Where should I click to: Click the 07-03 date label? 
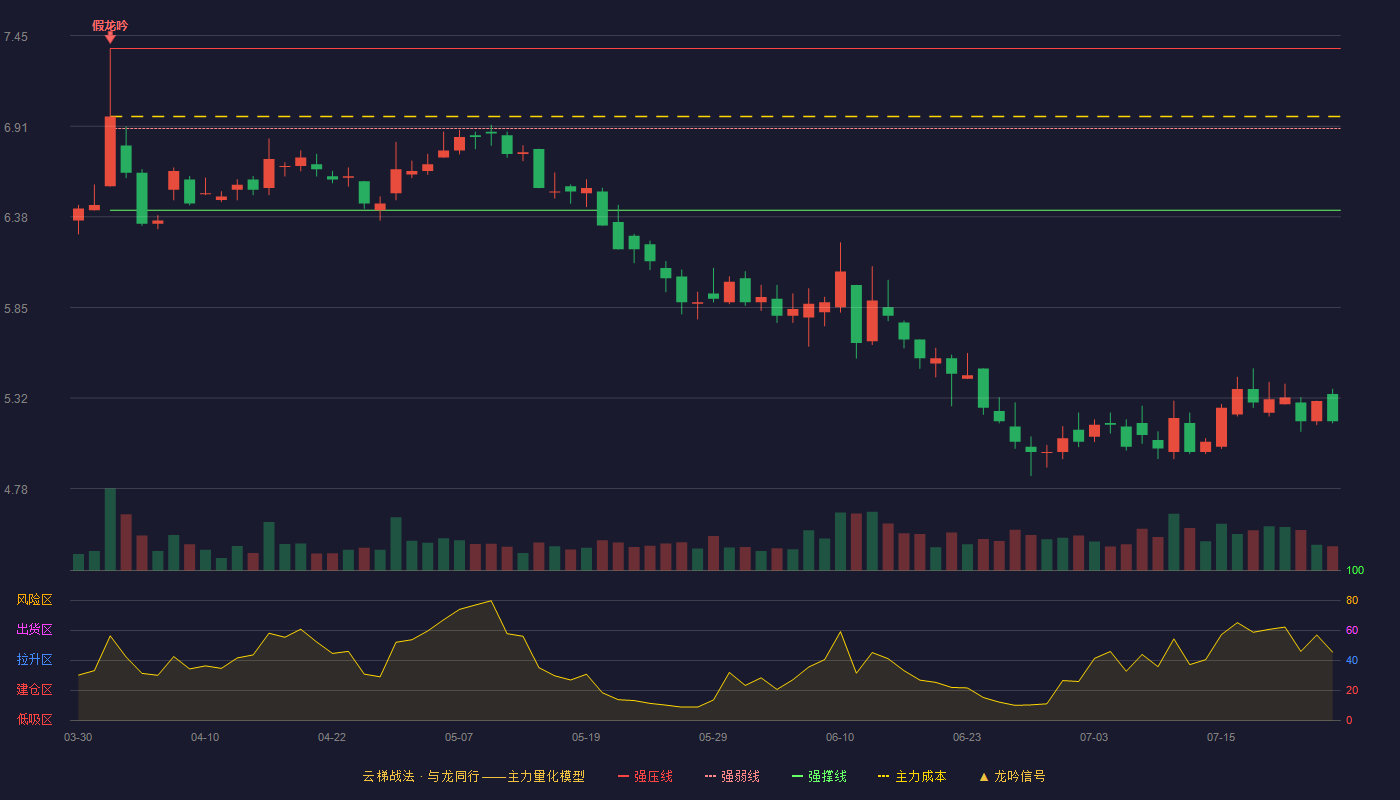point(1094,737)
